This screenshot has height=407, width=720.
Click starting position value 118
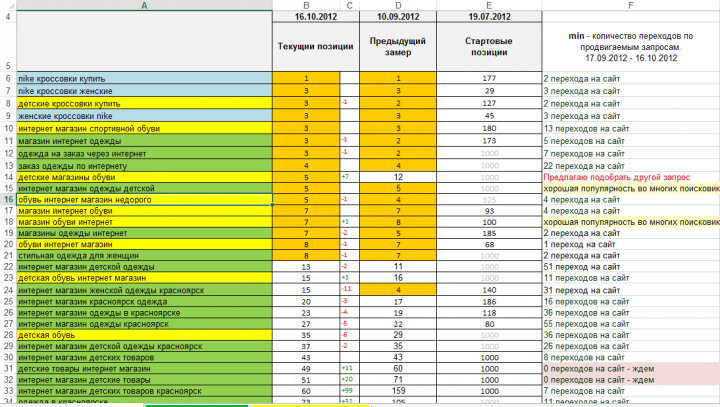(x=489, y=312)
